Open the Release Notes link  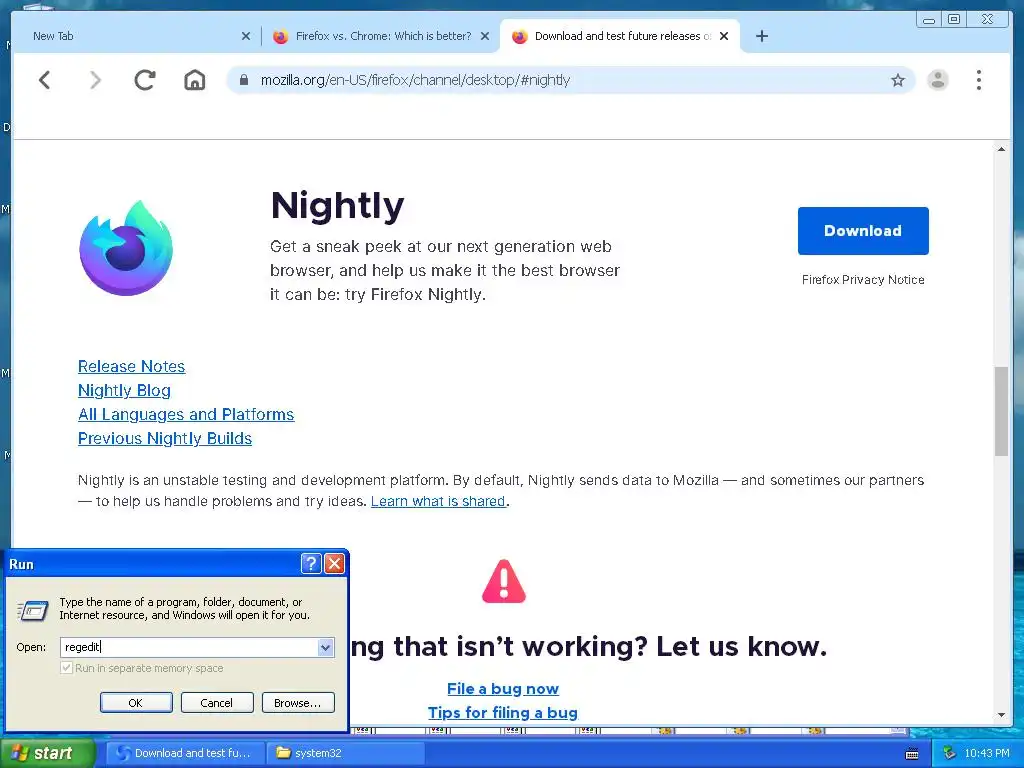click(x=131, y=366)
